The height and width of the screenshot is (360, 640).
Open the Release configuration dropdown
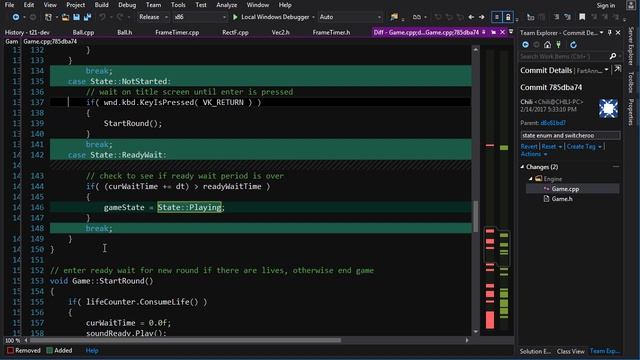[153, 17]
